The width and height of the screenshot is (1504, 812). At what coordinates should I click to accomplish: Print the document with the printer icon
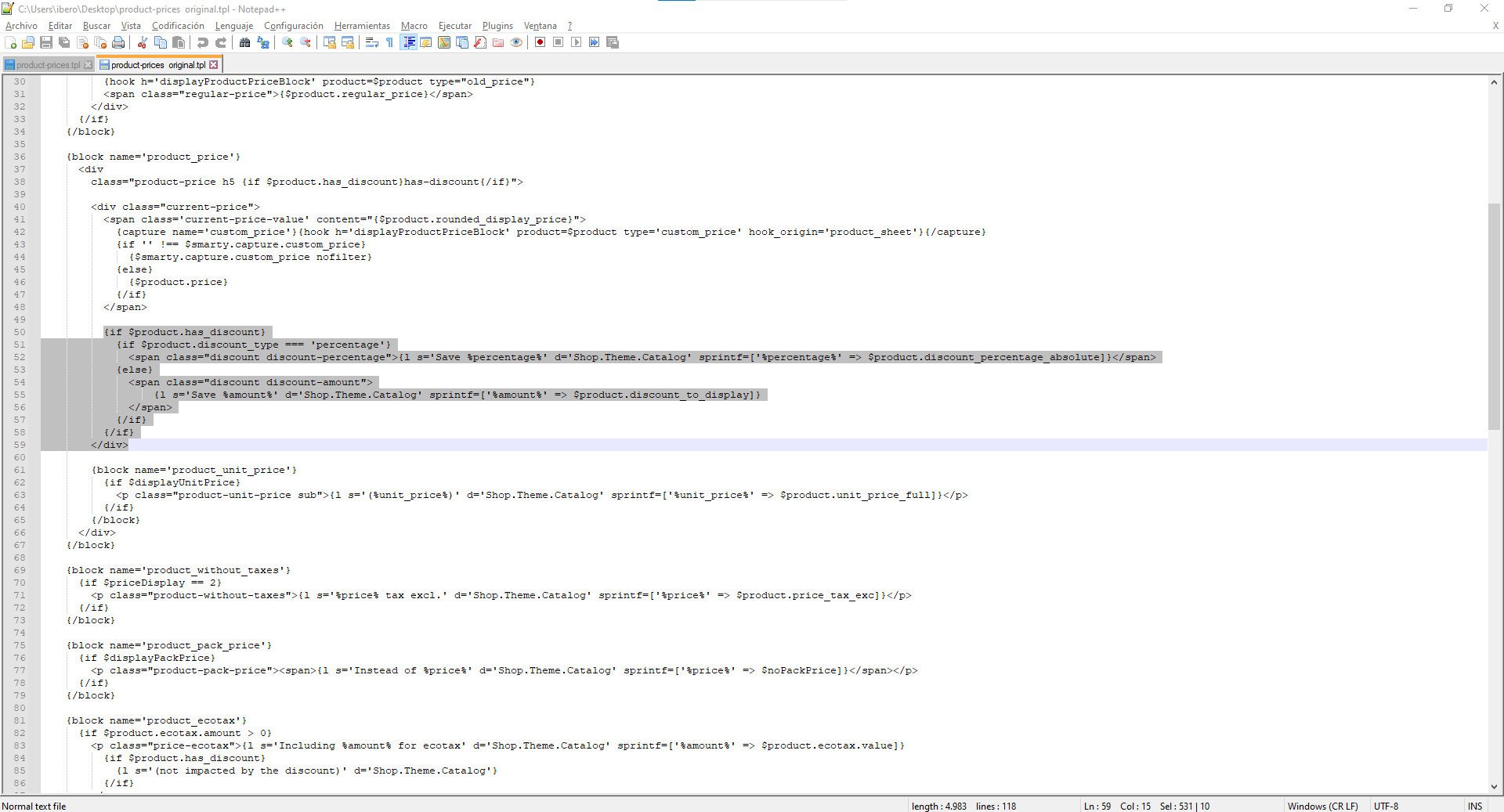[118, 42]
